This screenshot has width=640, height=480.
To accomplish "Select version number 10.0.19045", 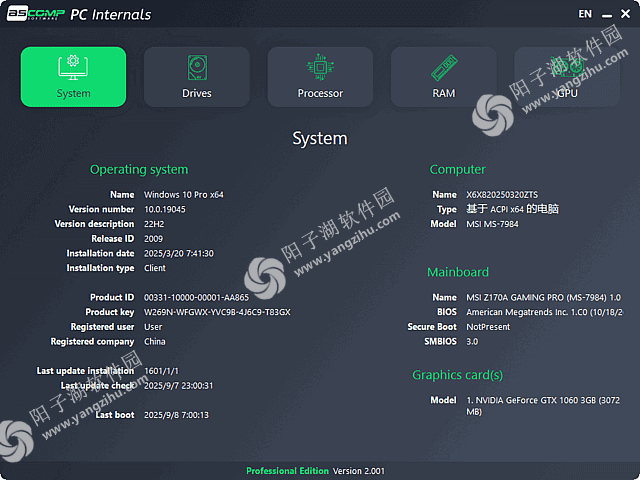I will point(165,209).
